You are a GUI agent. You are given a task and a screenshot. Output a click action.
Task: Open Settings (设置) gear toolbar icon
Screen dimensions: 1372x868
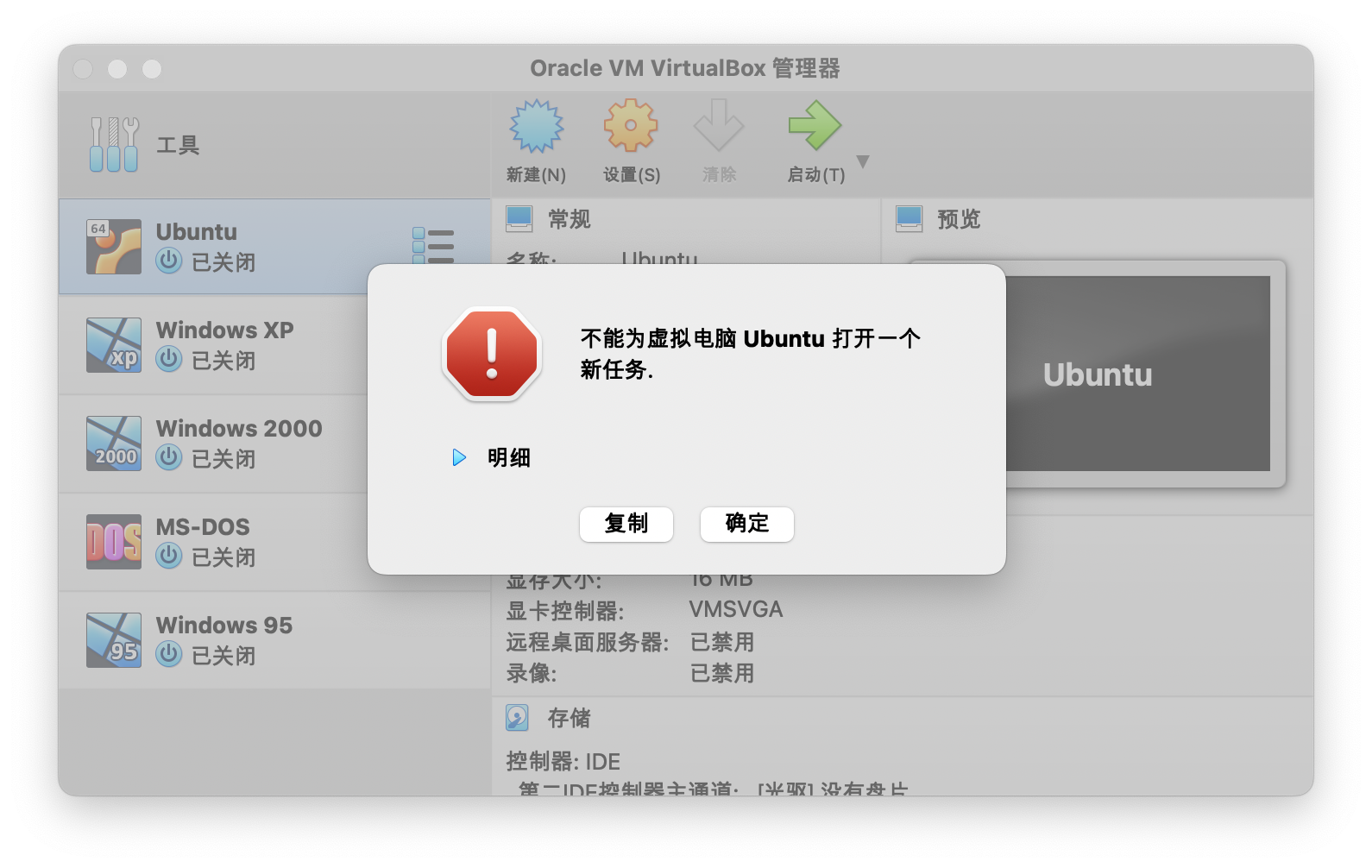click(x=631, y=126)
